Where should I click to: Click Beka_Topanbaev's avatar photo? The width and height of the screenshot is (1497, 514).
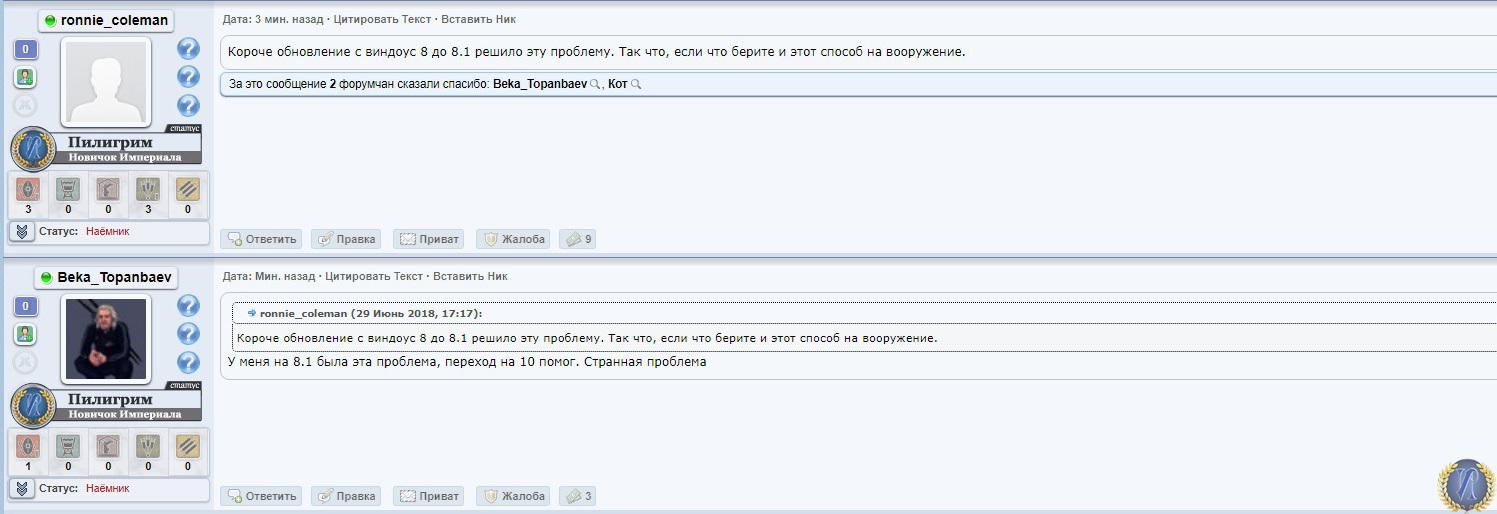[106, 339]
